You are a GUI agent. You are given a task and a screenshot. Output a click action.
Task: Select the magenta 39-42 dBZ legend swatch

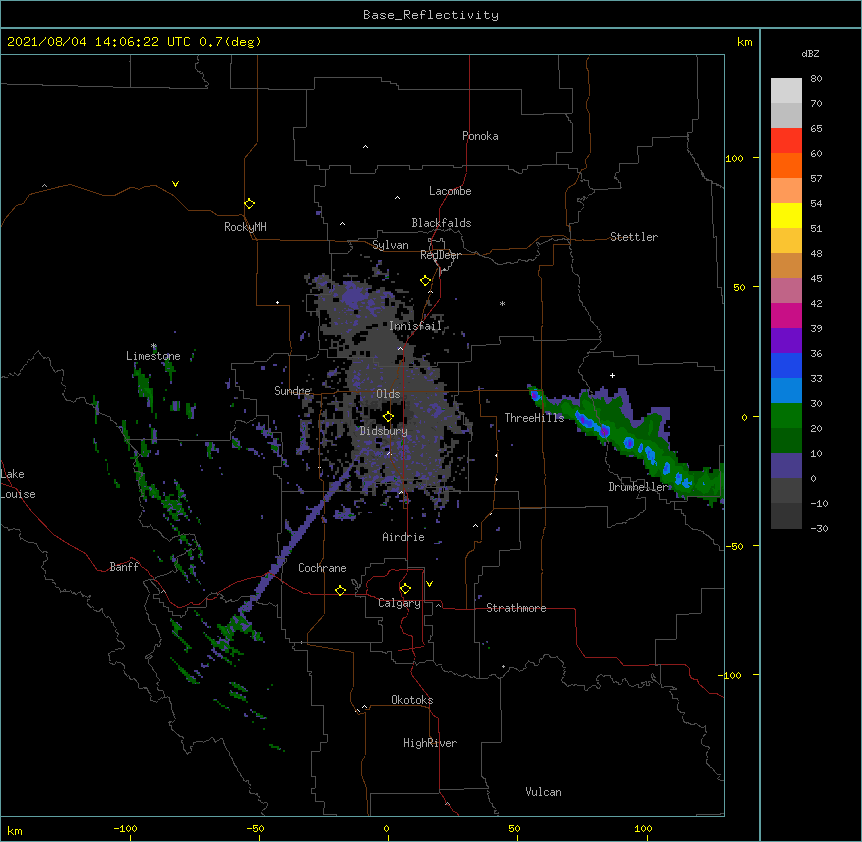[786, 315]
